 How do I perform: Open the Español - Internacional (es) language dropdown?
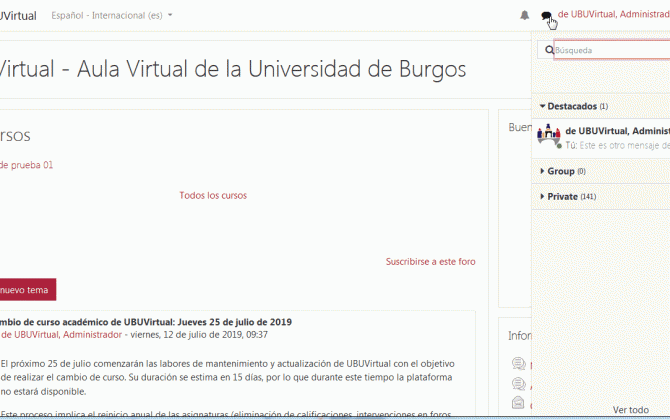(x=112, y=15)
